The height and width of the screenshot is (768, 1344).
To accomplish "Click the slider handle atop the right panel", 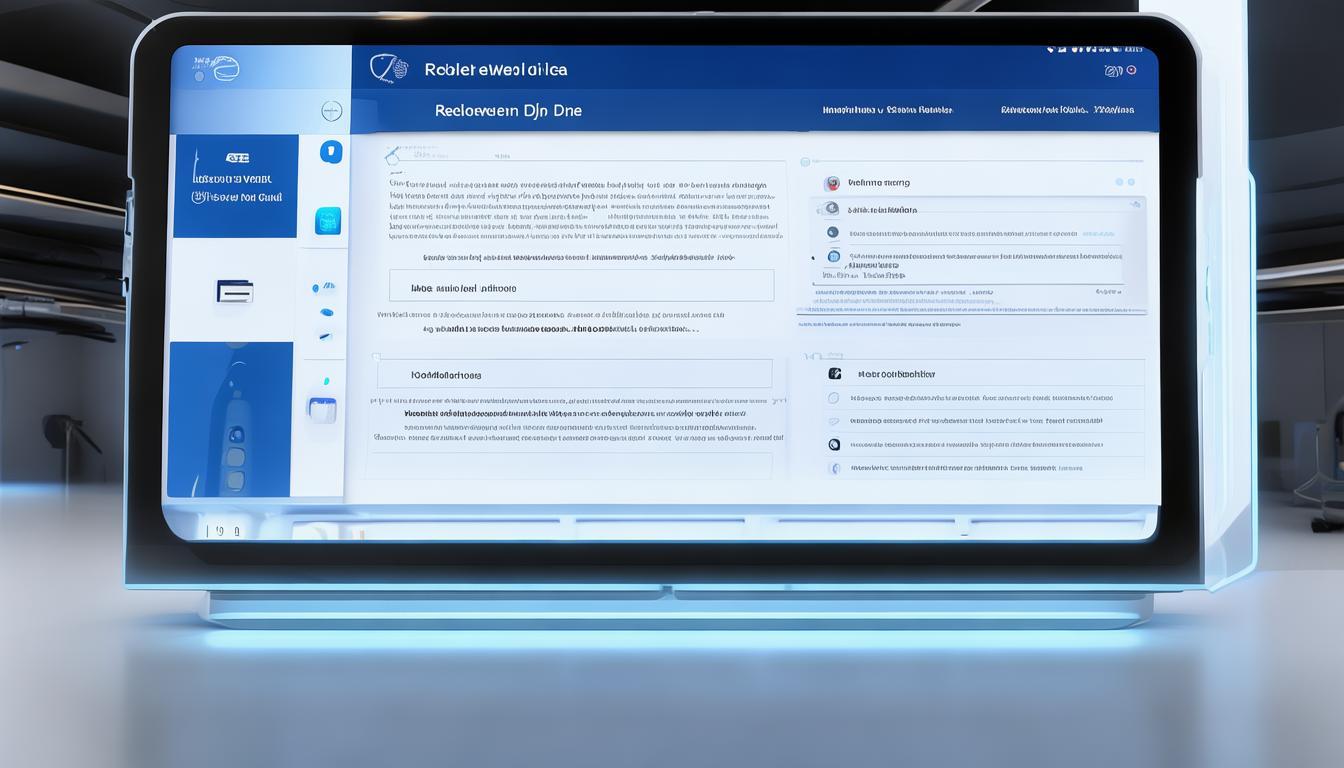I will (805, 161).
